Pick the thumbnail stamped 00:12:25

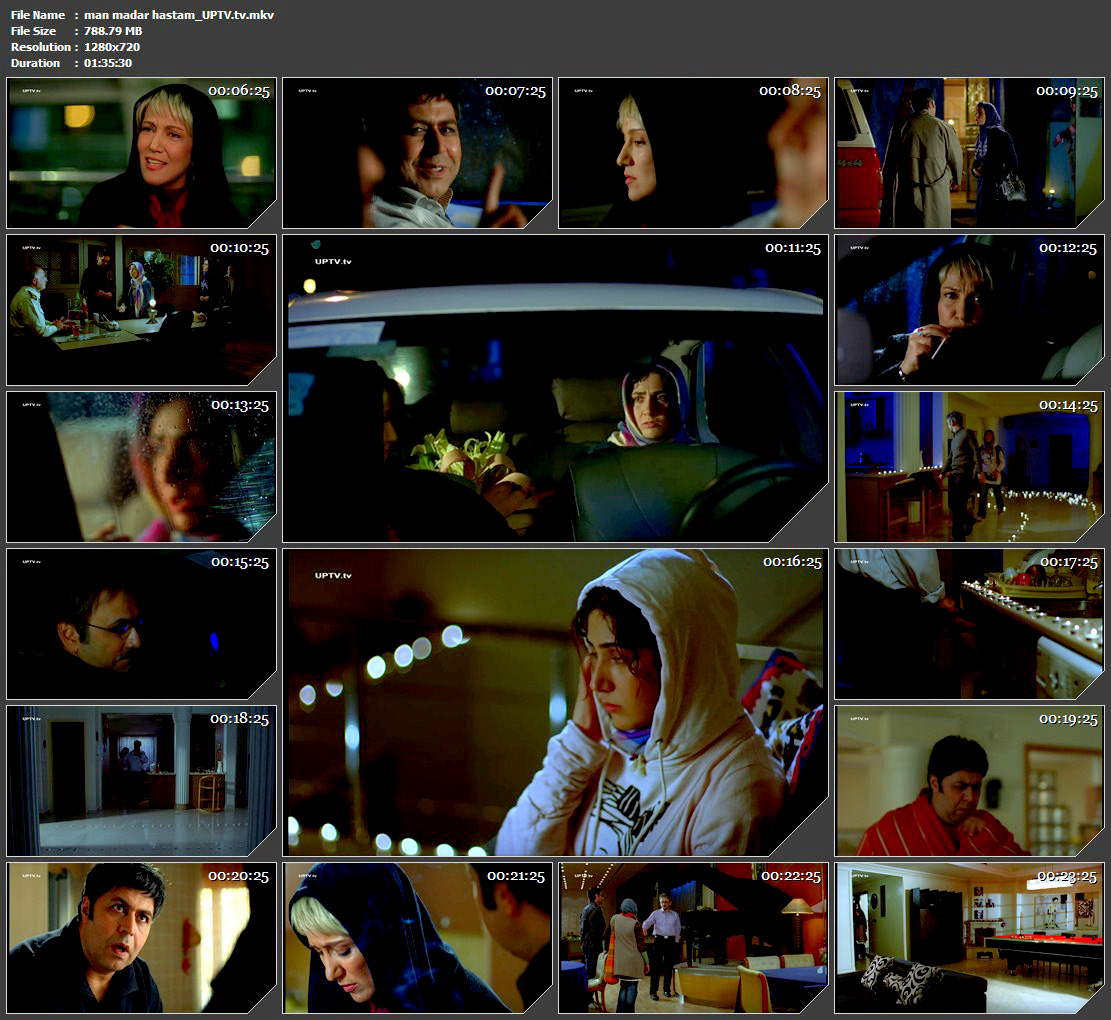tap(969, 310)
